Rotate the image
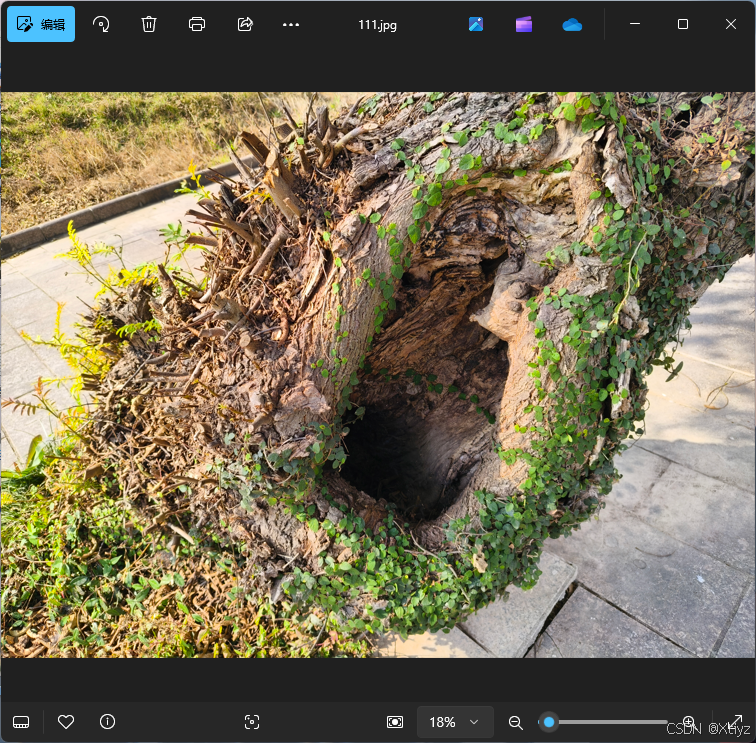The width and height of the screenshot is (756, 743). pyautogui.click(x=101, y=24)
